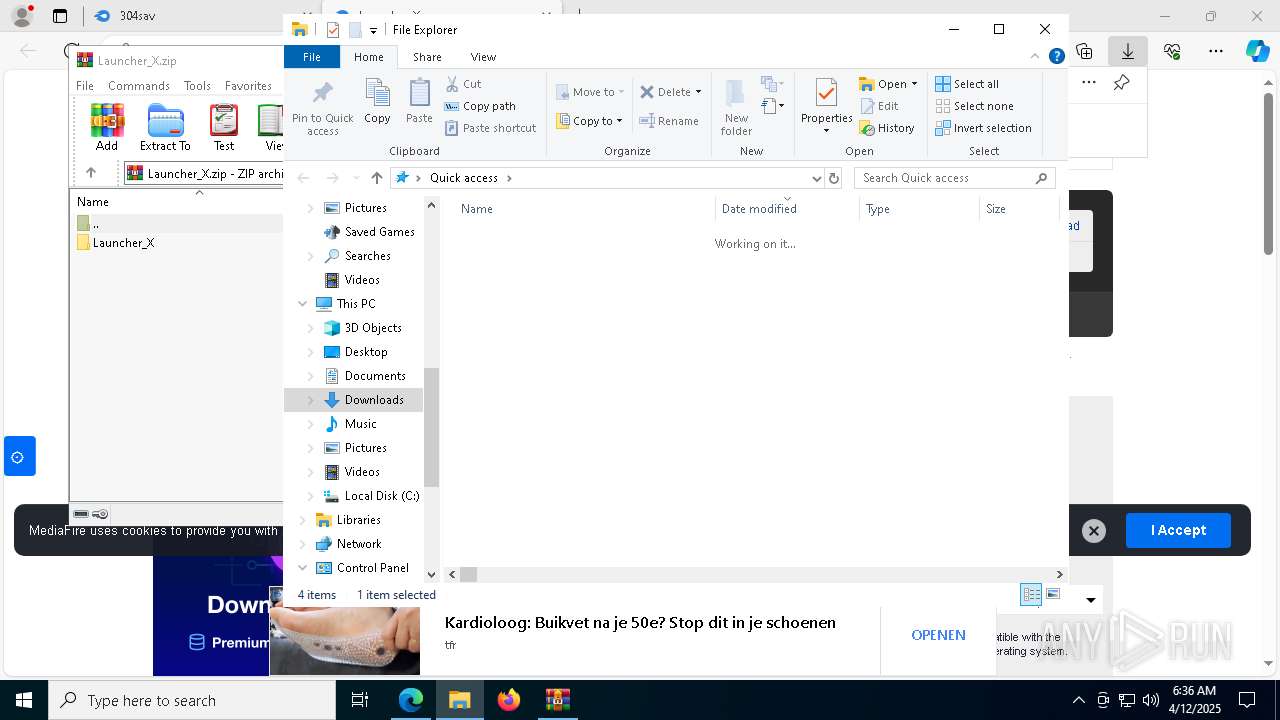Collapse This PC tree node
This screenshot has width=1280, height=720.
pos(303,304)
